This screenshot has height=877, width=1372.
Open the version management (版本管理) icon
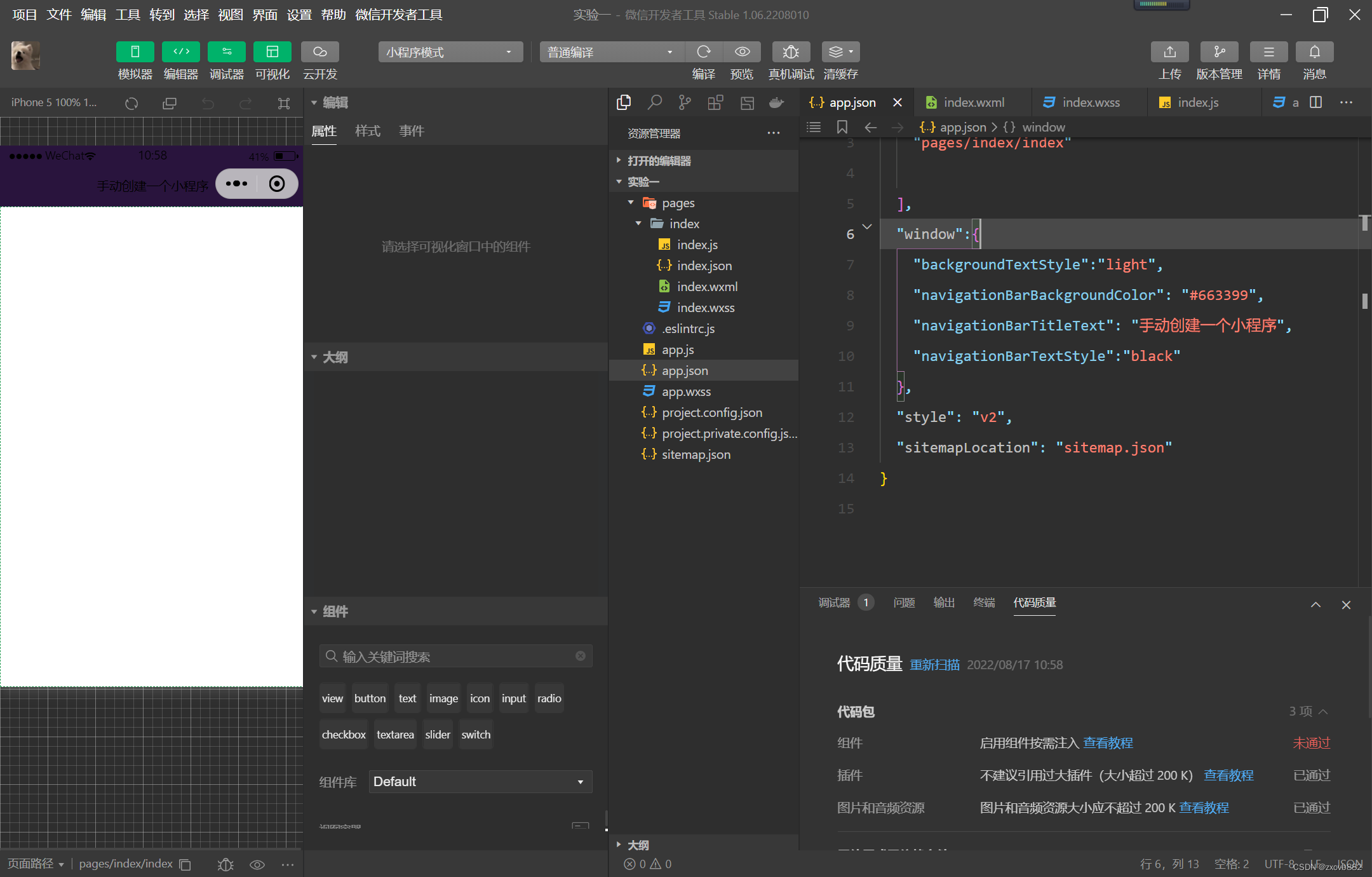[x=1219, y=52]
